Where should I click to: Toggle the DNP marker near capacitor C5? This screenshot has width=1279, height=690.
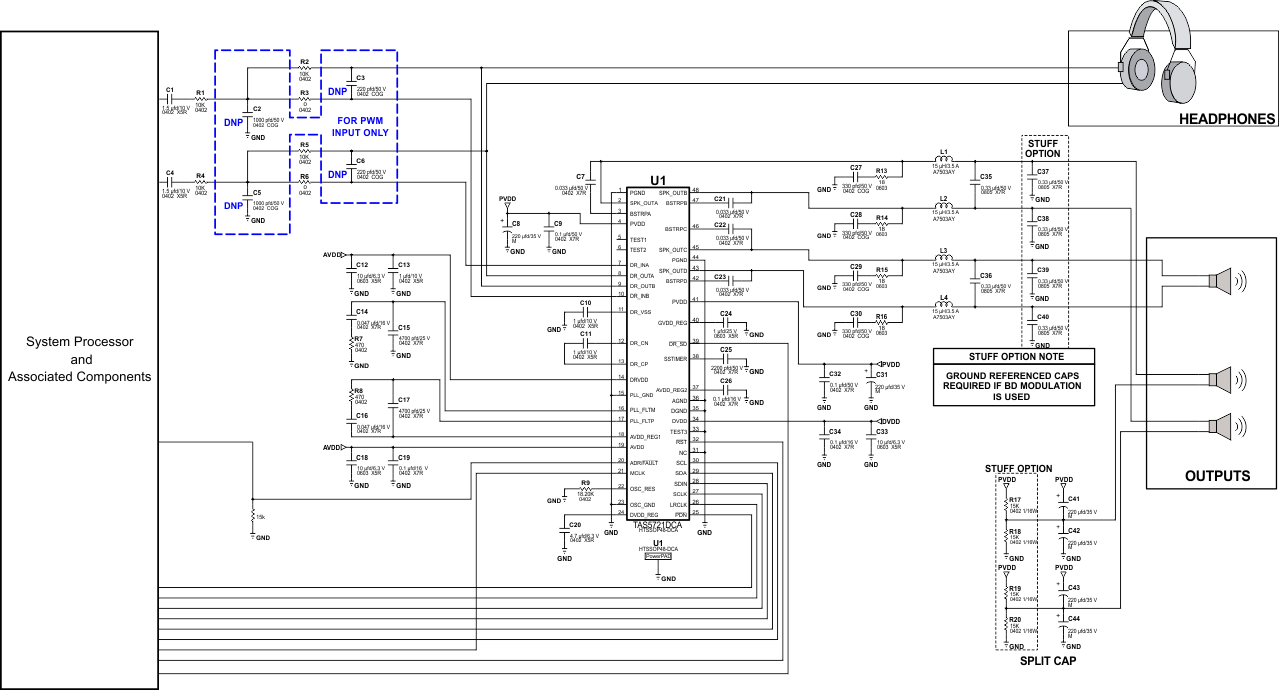tap(232, 204)
